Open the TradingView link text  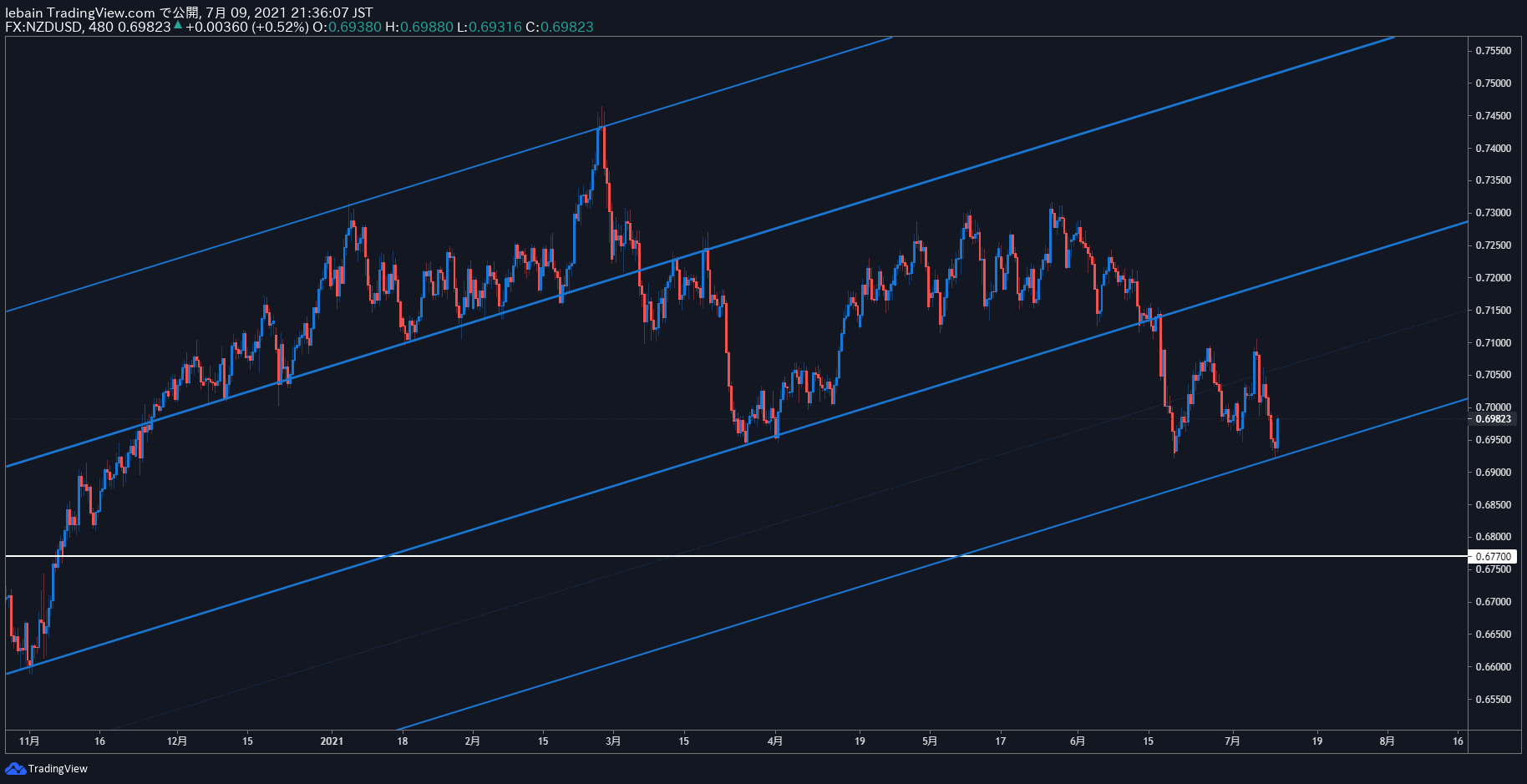[x=58, y=769]
